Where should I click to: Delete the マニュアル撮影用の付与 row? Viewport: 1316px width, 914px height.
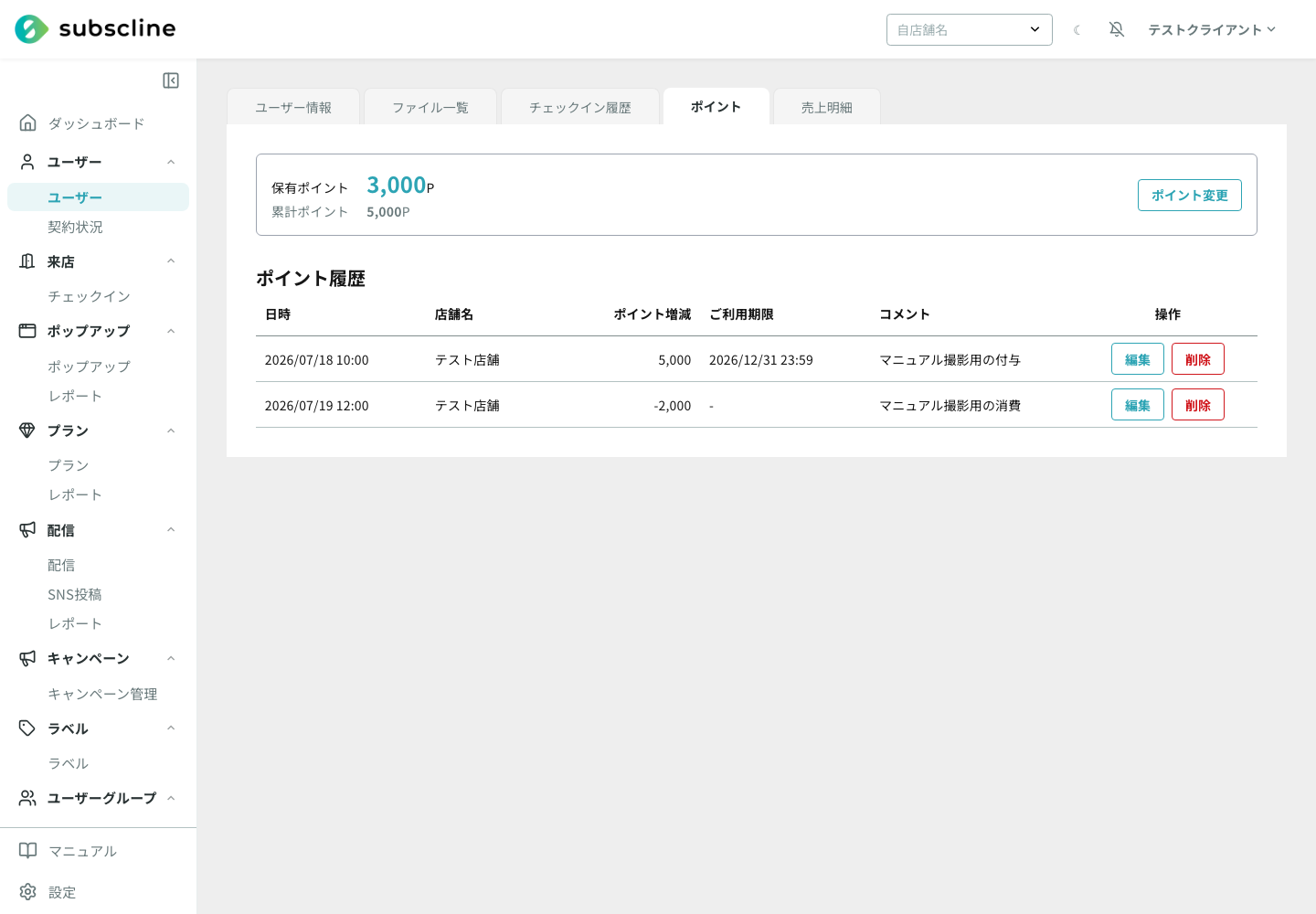click(x=1198, y=359)
